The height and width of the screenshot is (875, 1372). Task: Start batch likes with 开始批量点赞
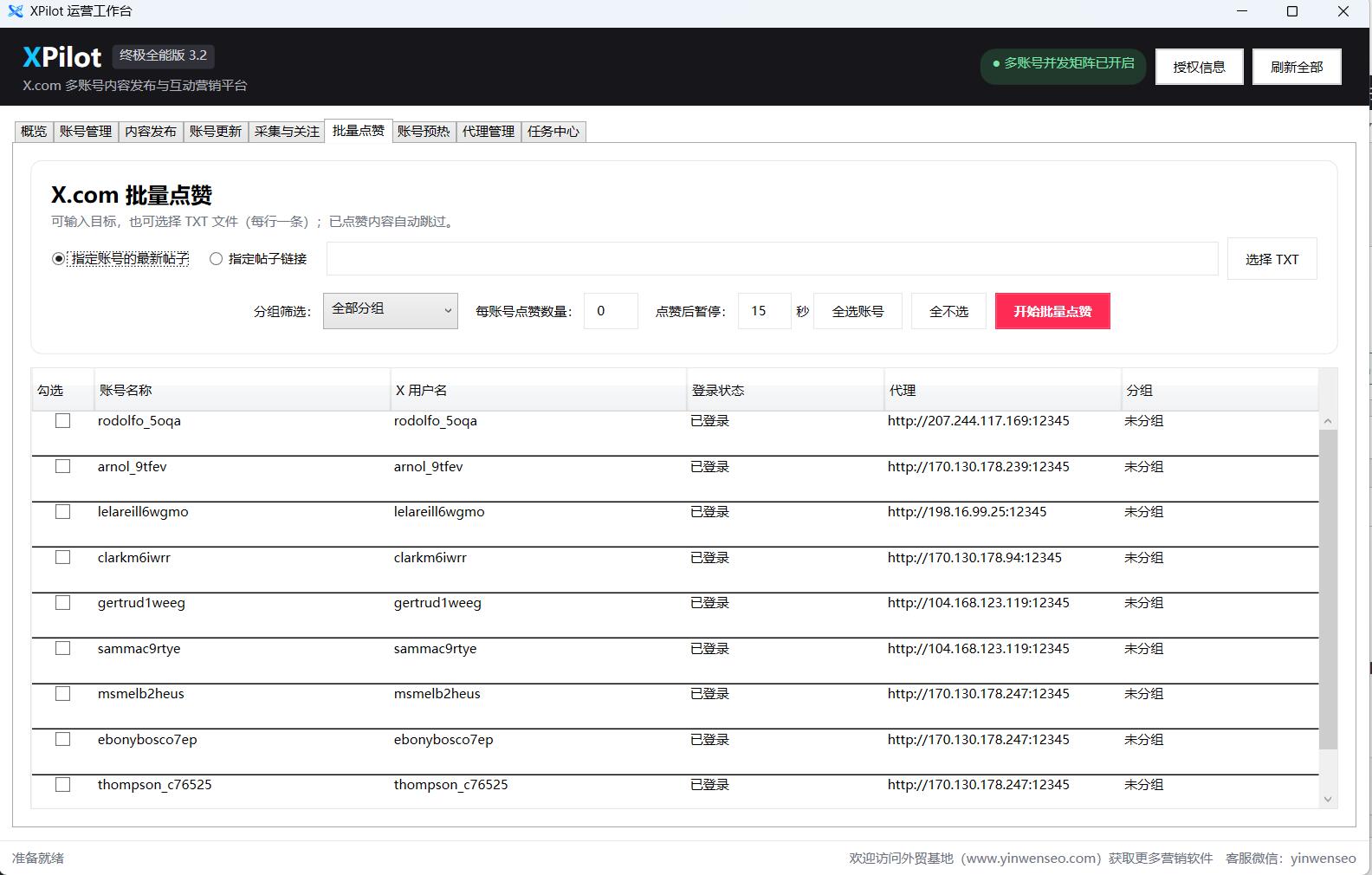[x=1052, y=311]
